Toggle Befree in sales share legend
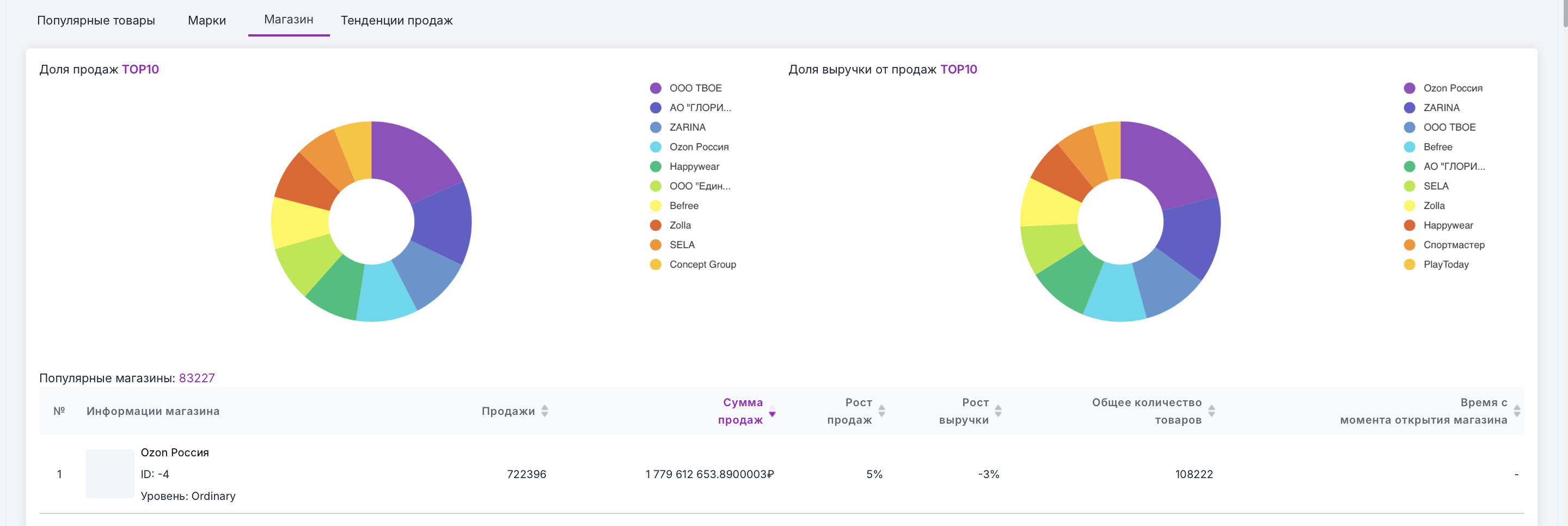This screenshot has width=1568, height=526. click(675, 205)
